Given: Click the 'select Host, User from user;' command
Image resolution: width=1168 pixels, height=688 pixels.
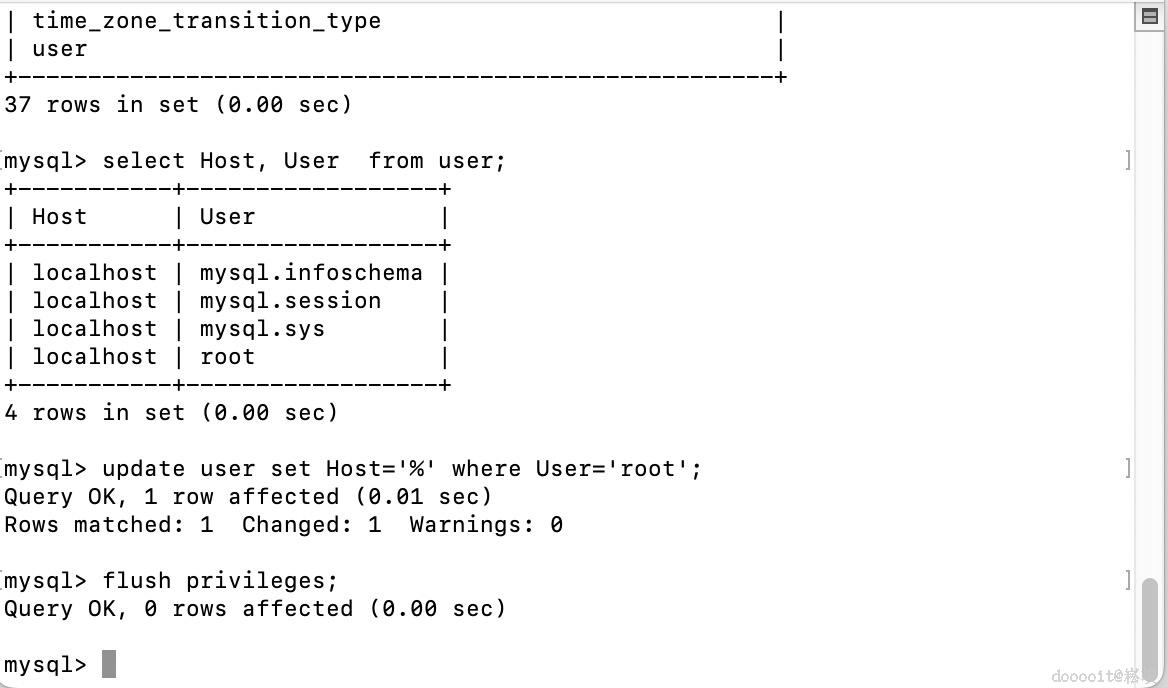Looking at the screenshot, I should coord(304,161).
